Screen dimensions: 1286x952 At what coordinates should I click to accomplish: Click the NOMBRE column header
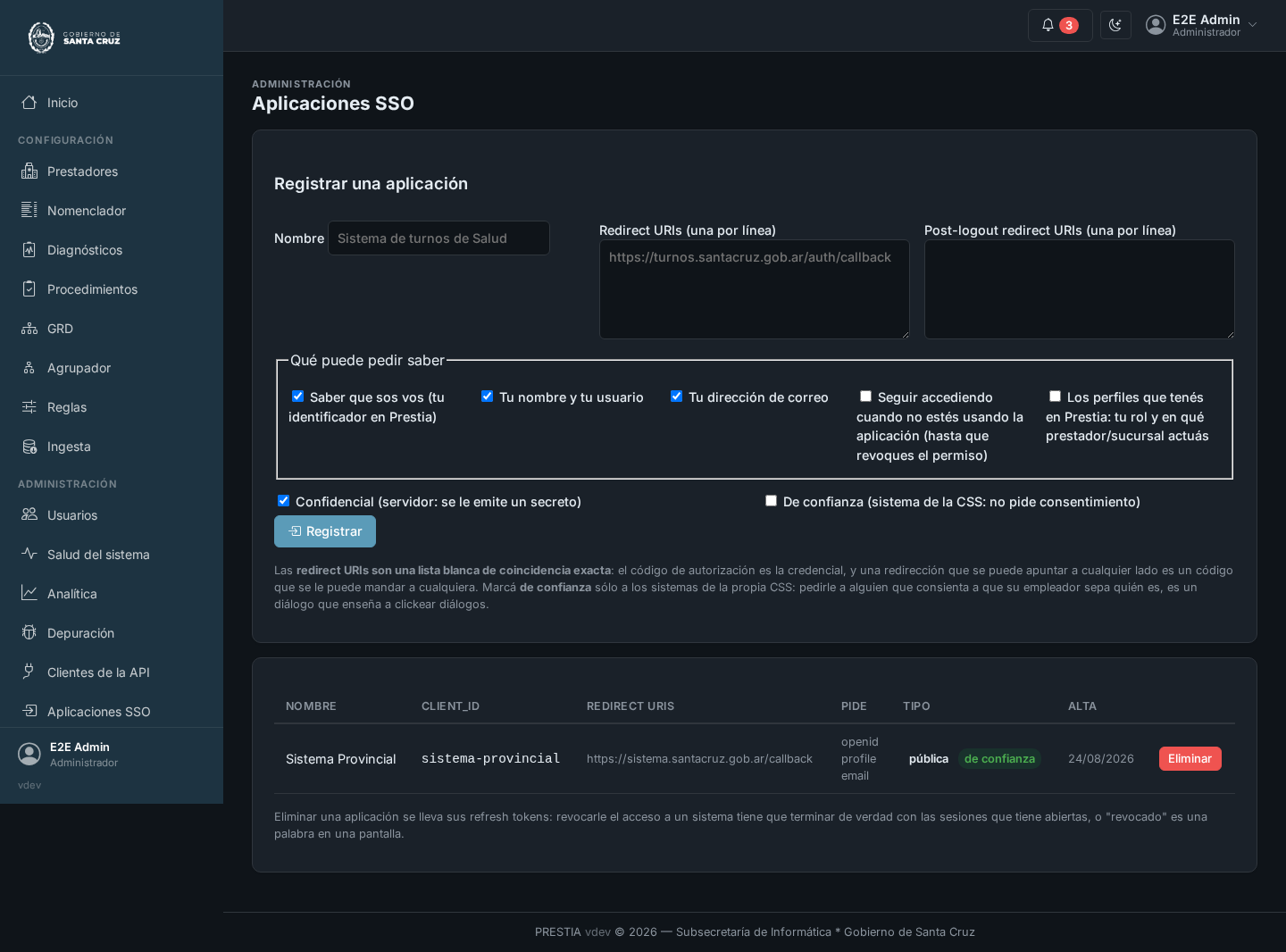click(x=311, y=706)
